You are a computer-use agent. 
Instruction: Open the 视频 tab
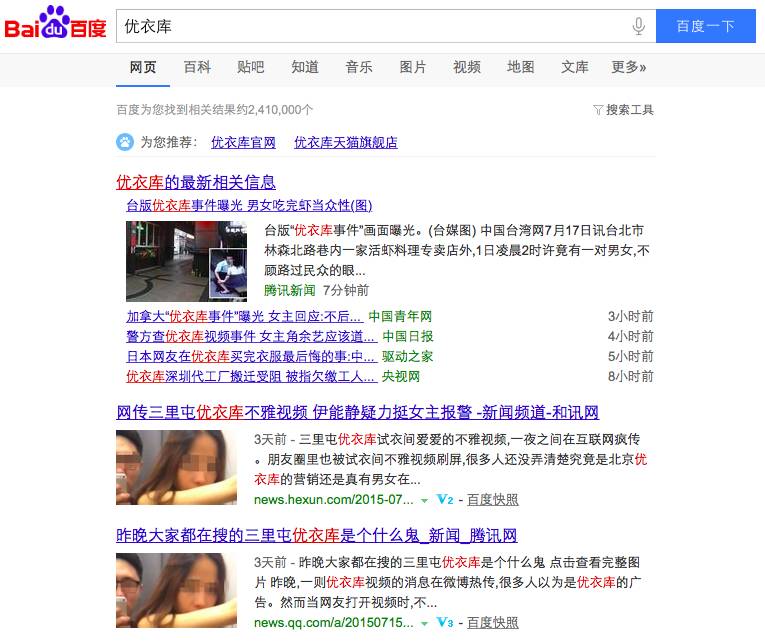click(466, 67)
